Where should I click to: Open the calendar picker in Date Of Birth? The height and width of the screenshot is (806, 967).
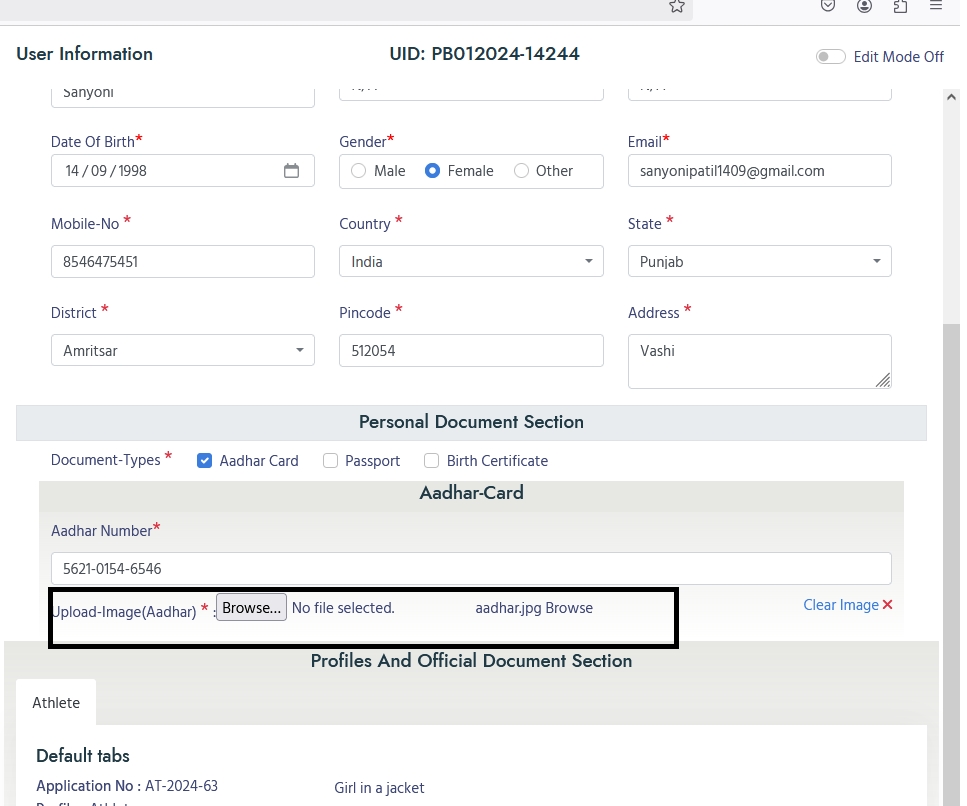pos(291,171)
